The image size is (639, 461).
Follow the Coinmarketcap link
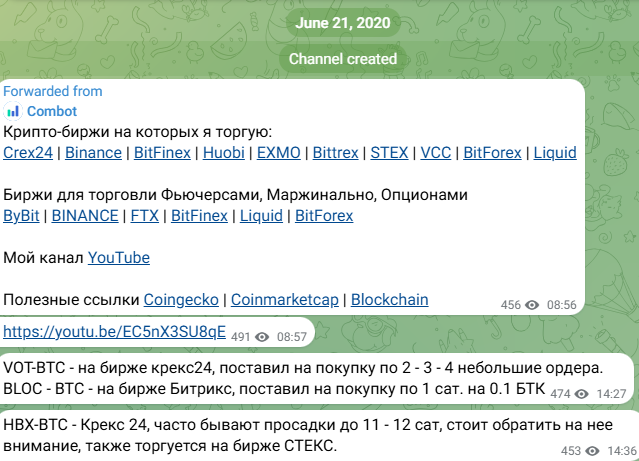285,300
